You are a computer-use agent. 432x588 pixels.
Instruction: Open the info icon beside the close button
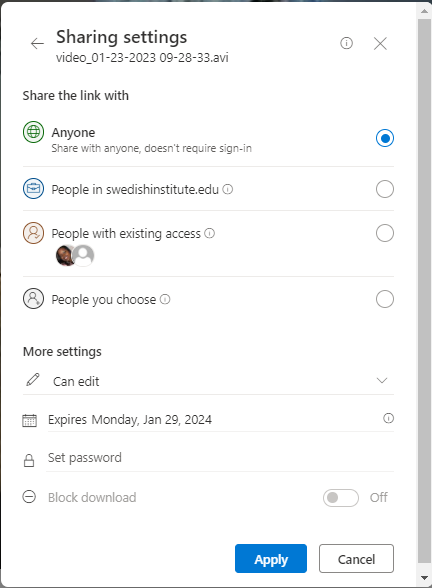click(x=346, y=43)
